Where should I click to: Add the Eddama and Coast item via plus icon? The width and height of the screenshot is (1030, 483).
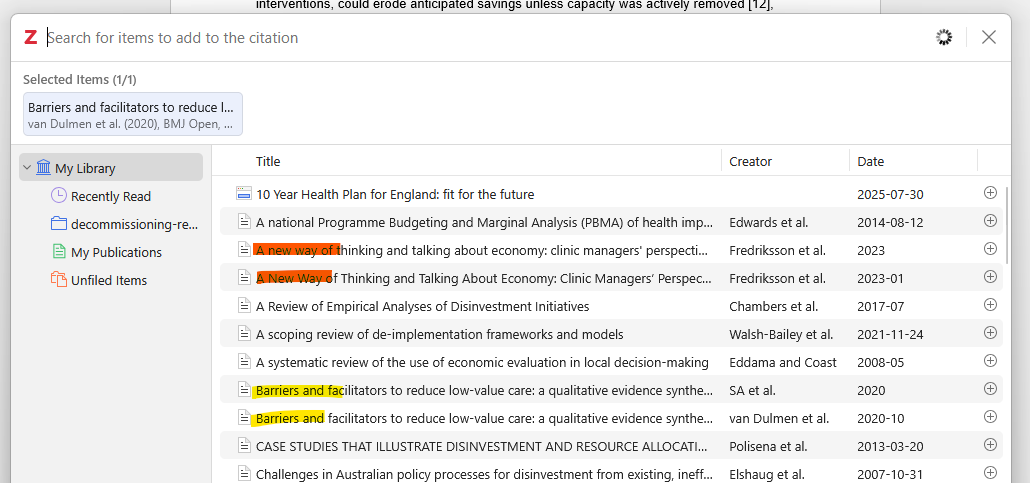(990, 361)
